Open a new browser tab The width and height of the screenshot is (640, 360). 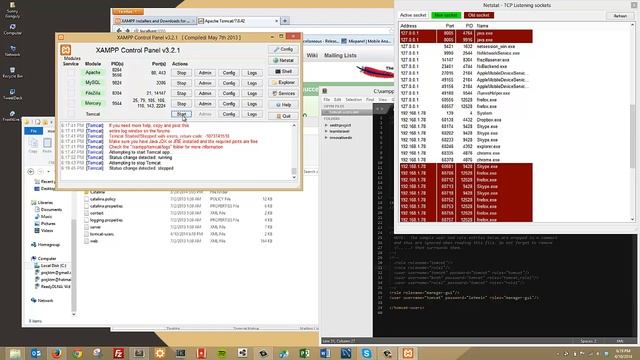285,20
